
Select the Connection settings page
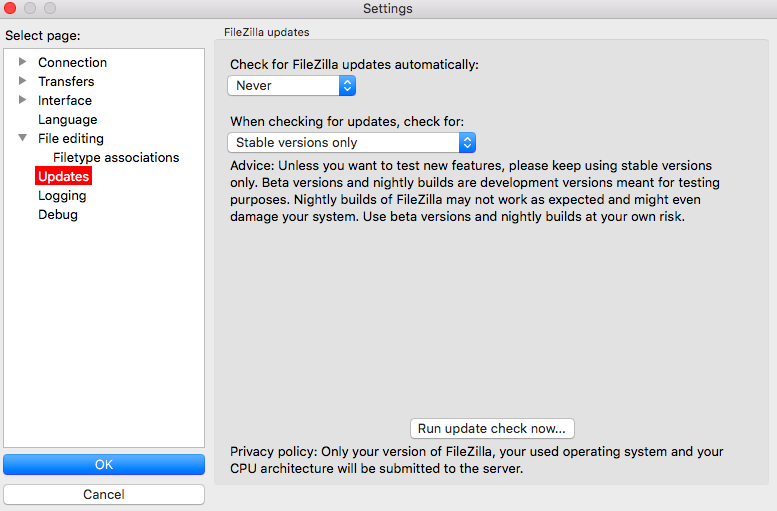click(x=72, y=62)
